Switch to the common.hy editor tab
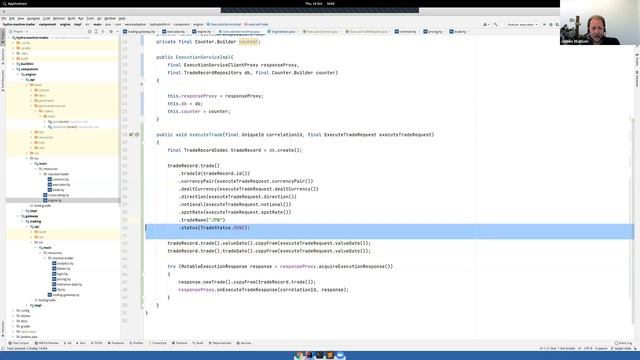This screenshot has height=360, width=640. coord(406,31)
